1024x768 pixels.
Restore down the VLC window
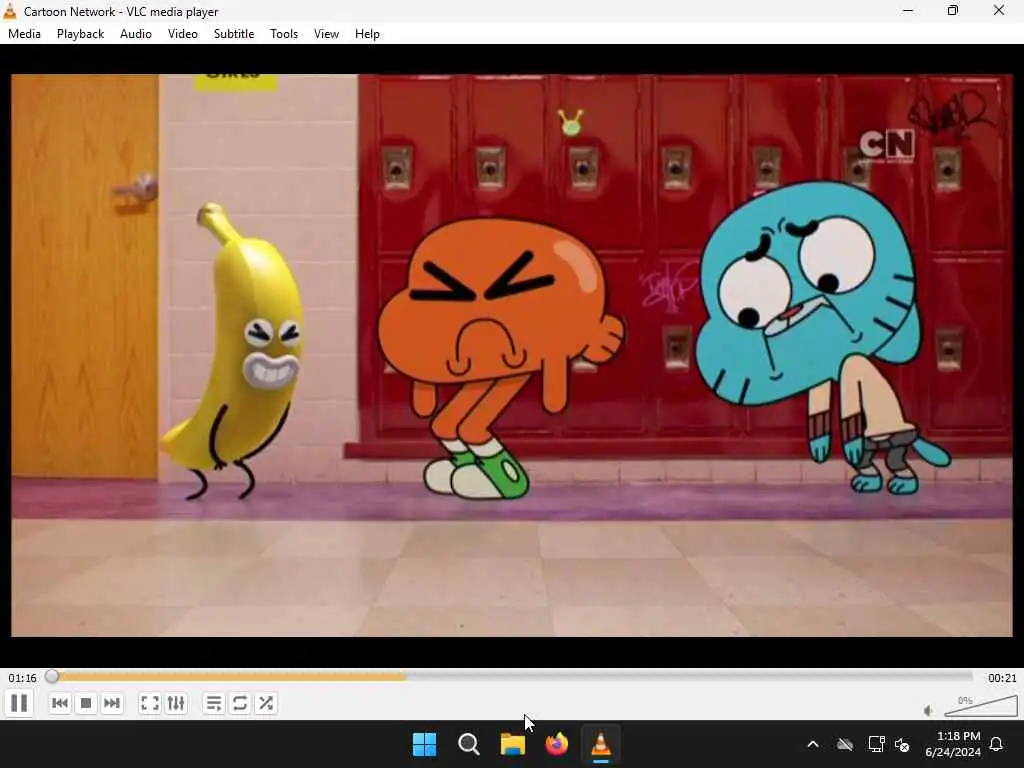coord(953,11)
